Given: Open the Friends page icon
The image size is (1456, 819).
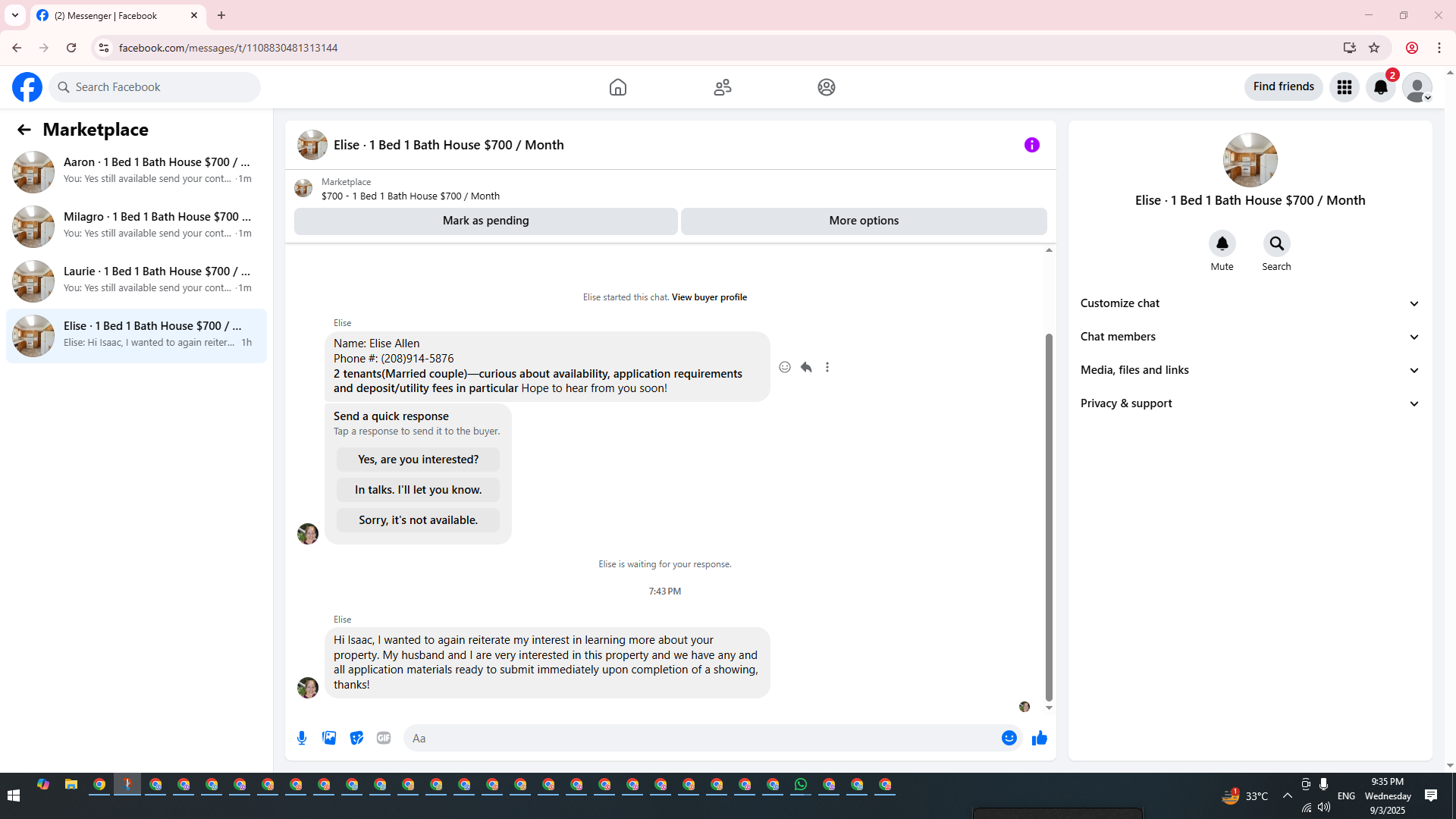Looking at the screenshot, I should (x=723, y=87).
